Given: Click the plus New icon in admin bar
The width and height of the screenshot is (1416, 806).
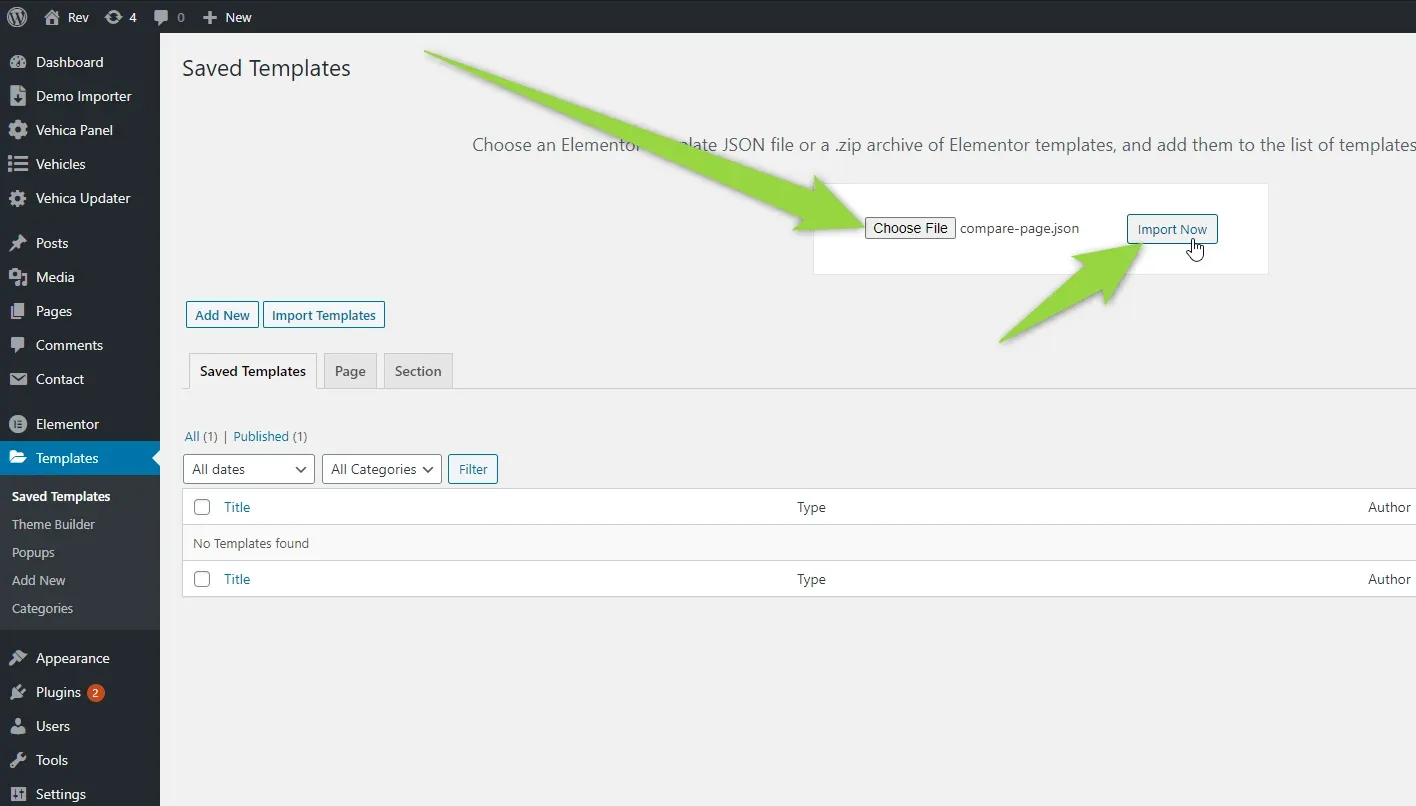Looking at the screenshot, I should (x=209, y=17).
